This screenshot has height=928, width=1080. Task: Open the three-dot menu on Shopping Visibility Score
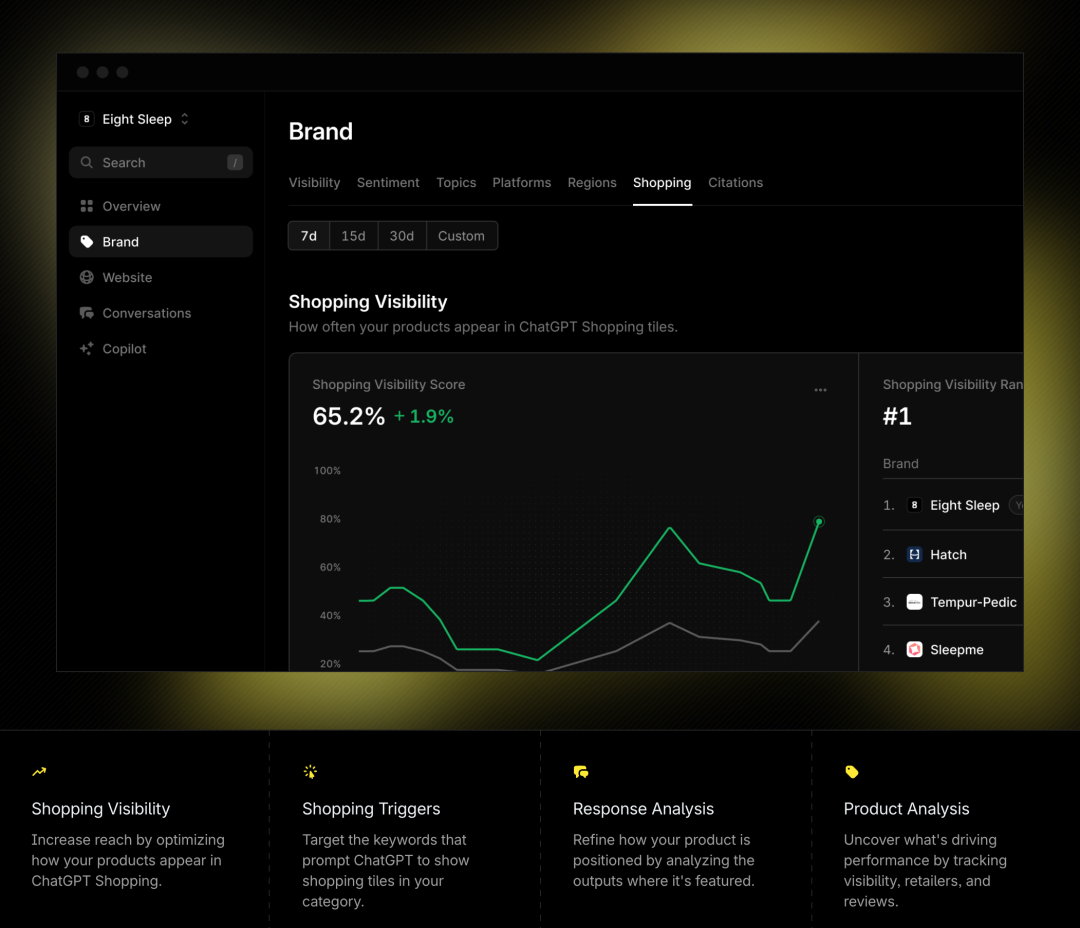pos(820,390)
